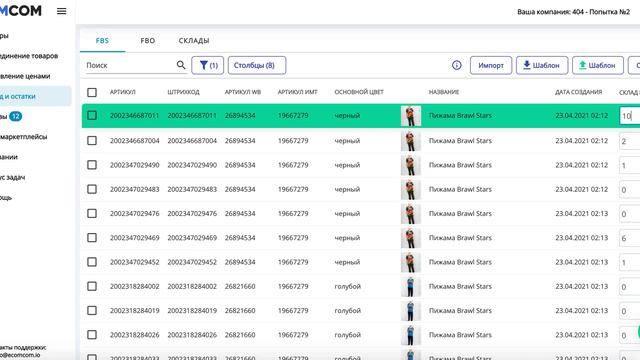
Task: Open the filter button showing (1)
Action: pos(207,65)
